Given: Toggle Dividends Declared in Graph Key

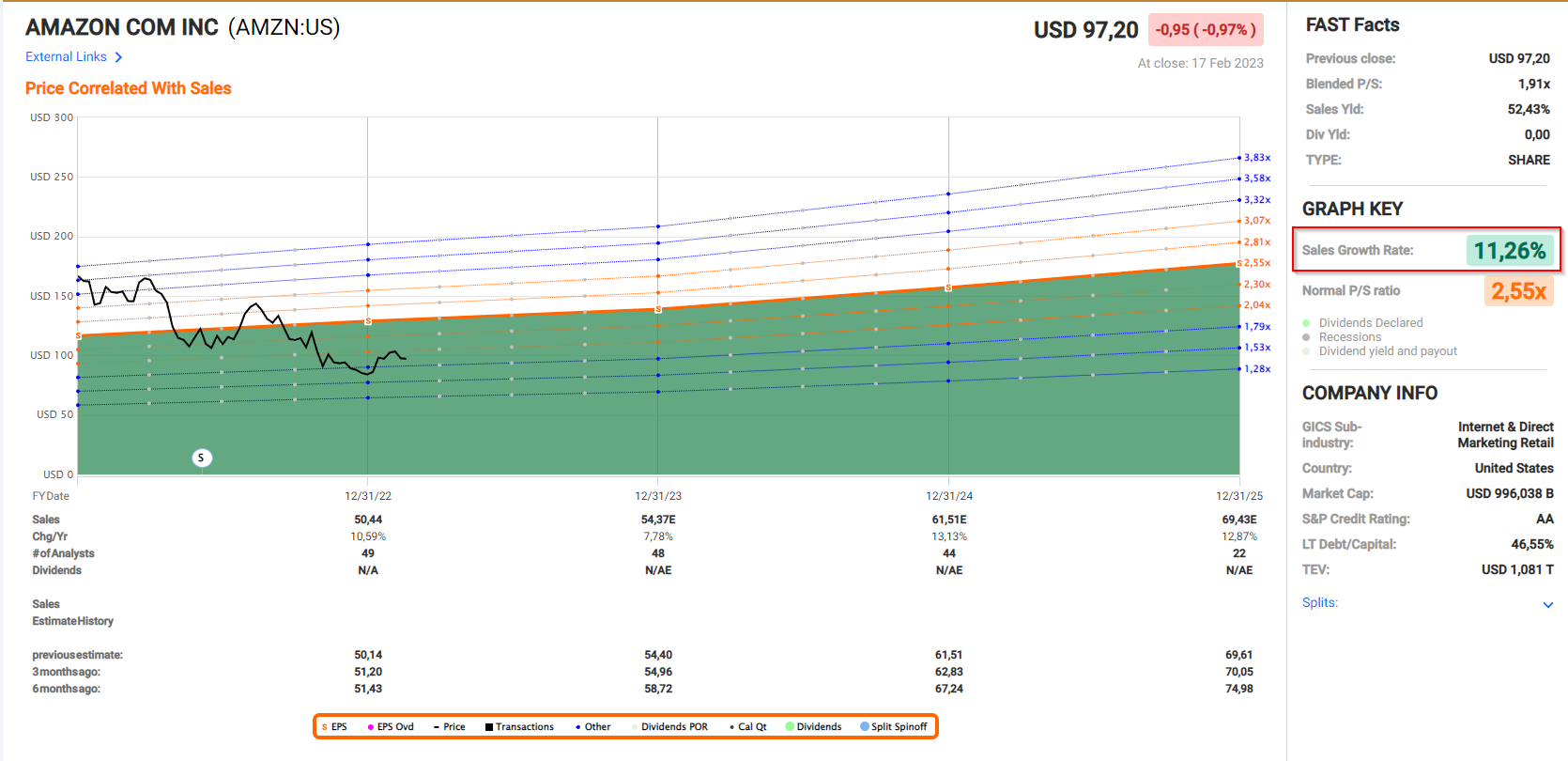Looking at the screenshot, I should [x=1306, y=323].
